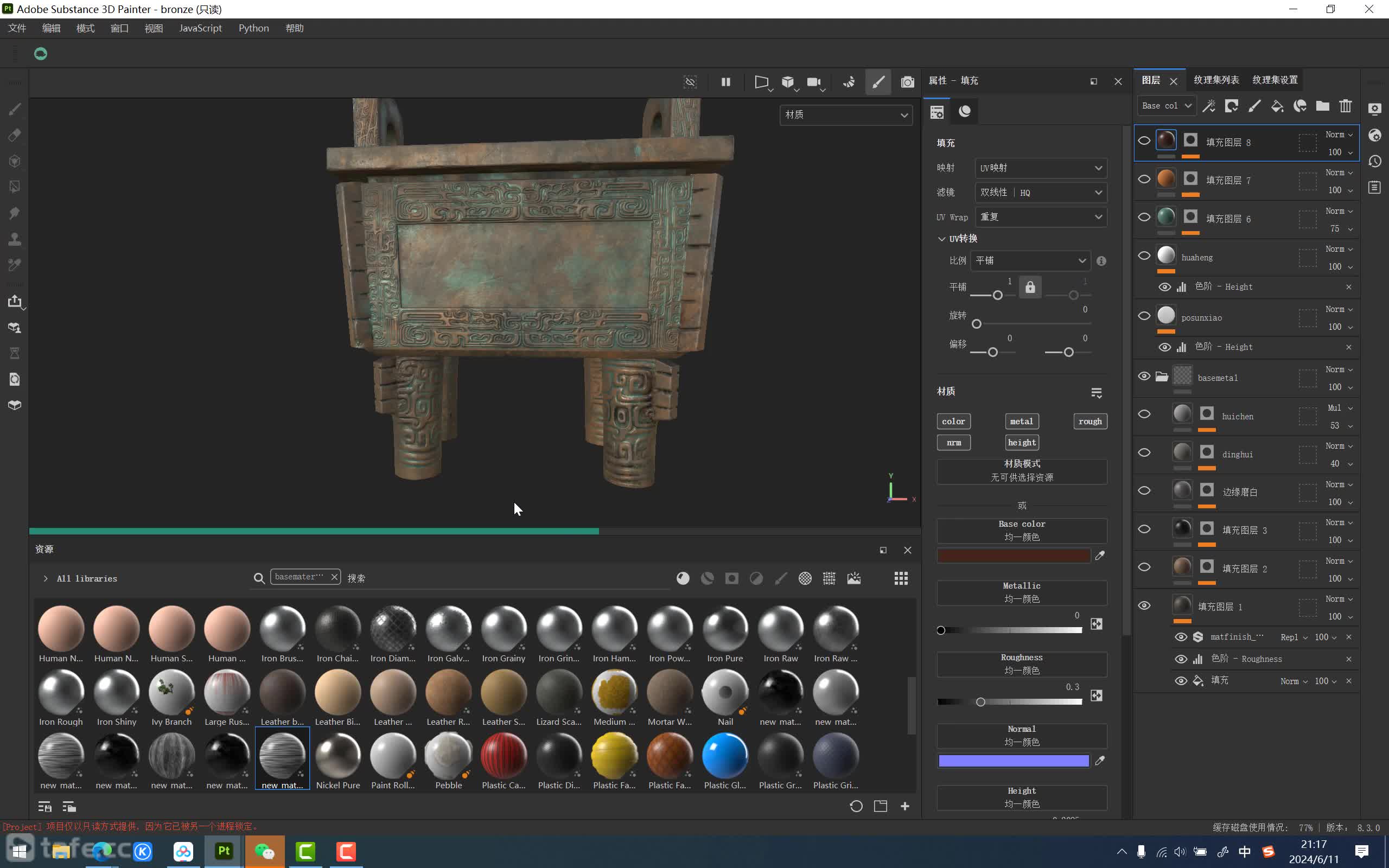Open the Display settings icon on right dock
1389x868 pixels.
[1375, 109]
